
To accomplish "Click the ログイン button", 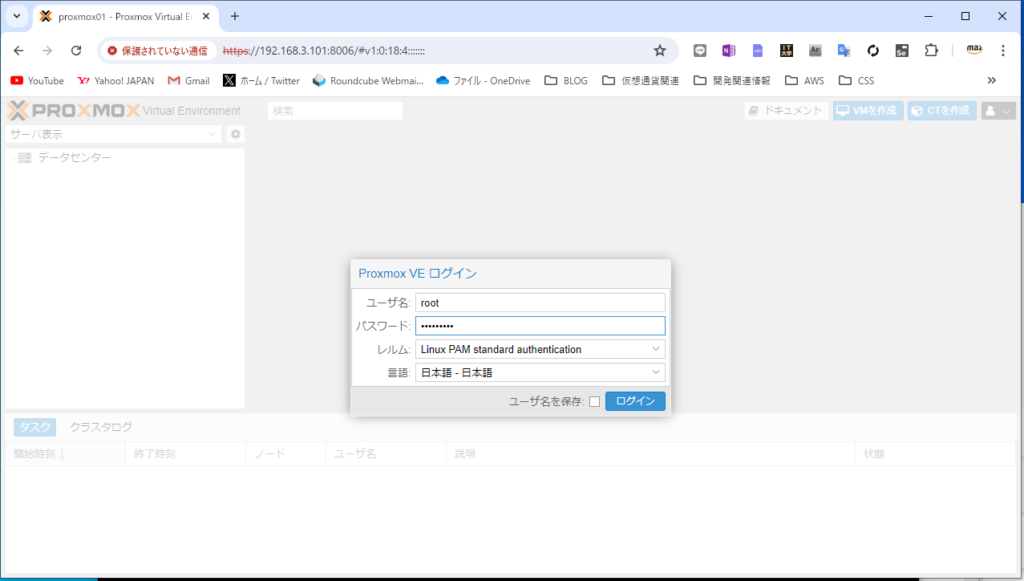I will (x=635, y=401).
